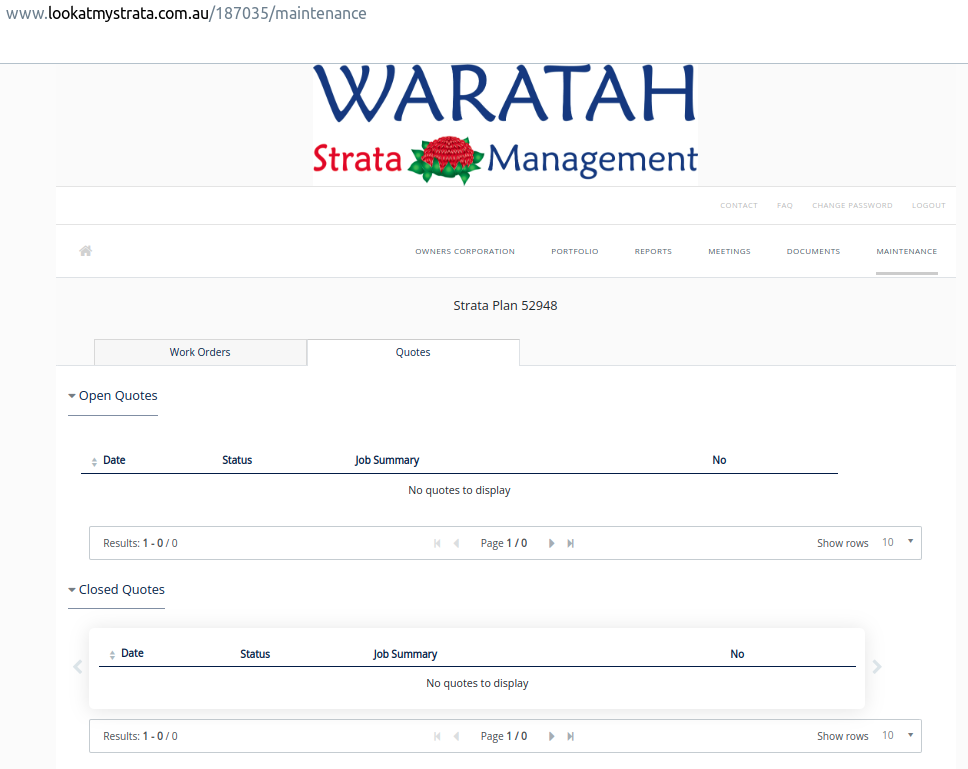Click 'No quotes to display' under Closed Quotes

pos(477,683)
